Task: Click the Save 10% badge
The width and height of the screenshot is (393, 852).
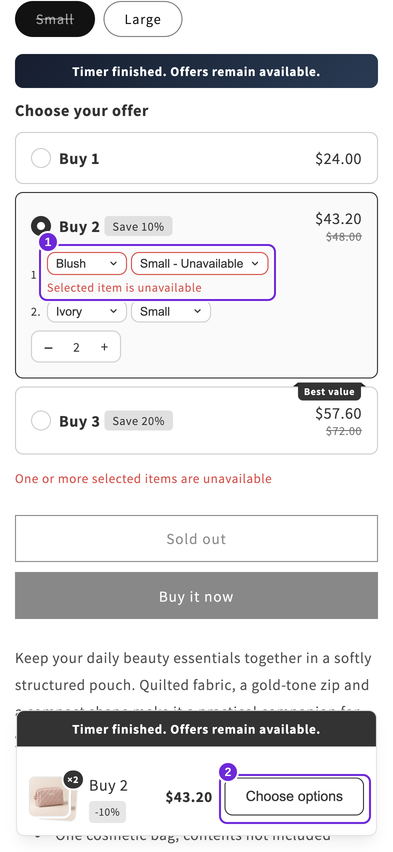Action: pos(138,227)
